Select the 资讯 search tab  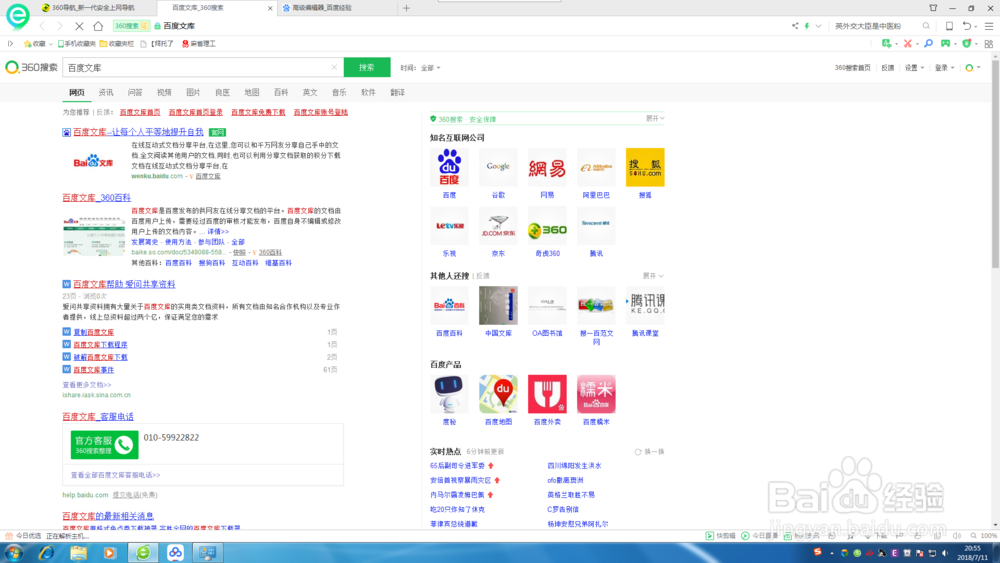[106, 92]
